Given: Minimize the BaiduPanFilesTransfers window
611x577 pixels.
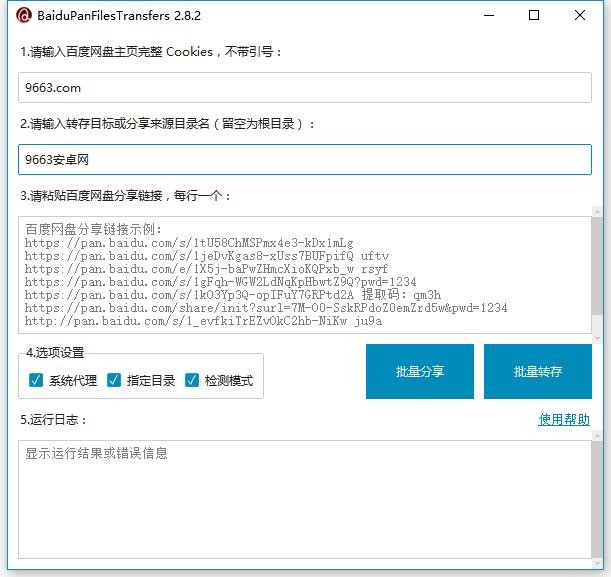Looking at the screenshot, I should [489, 16].
